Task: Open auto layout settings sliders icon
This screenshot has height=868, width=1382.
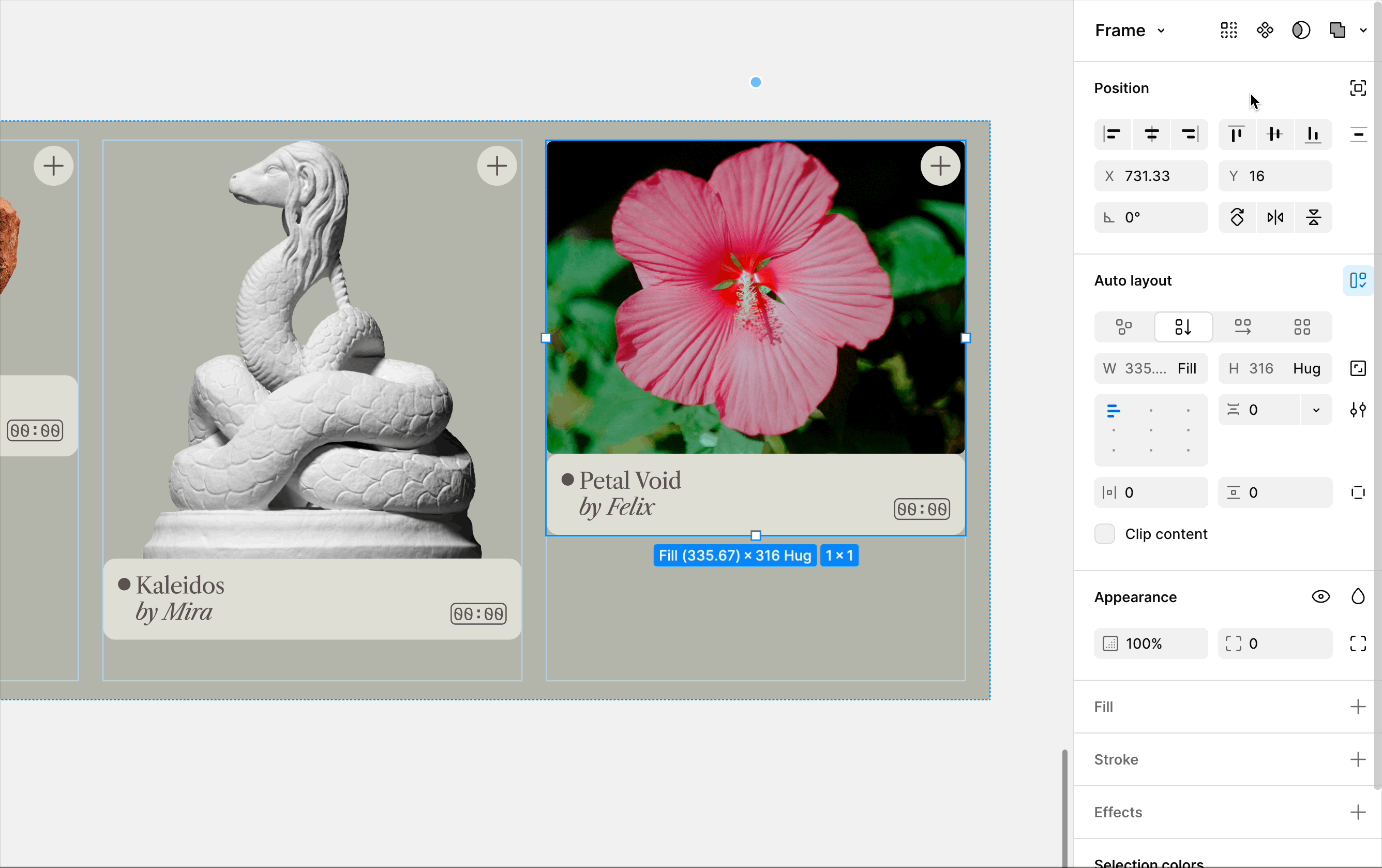Action: pos(1358,410)
